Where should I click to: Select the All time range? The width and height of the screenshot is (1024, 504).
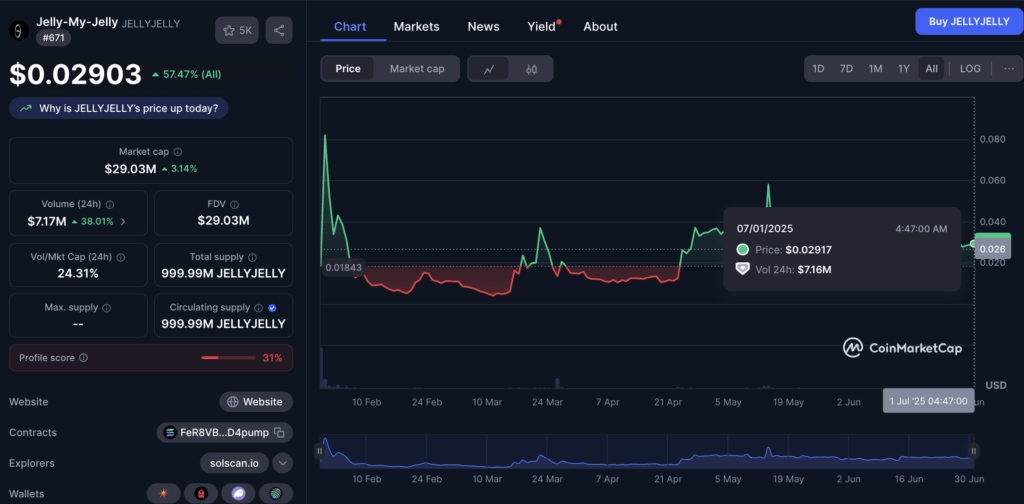(x=931, y=69)
